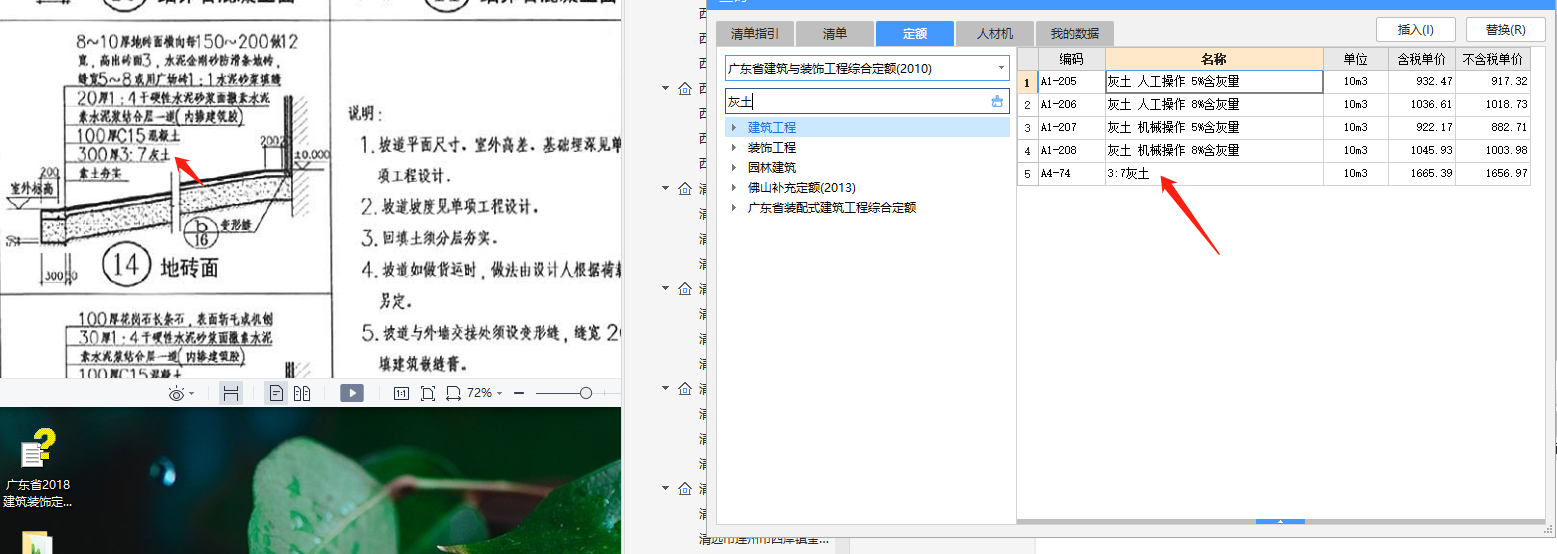Select the 装饰工程 tree item

(x=772, y=148)
